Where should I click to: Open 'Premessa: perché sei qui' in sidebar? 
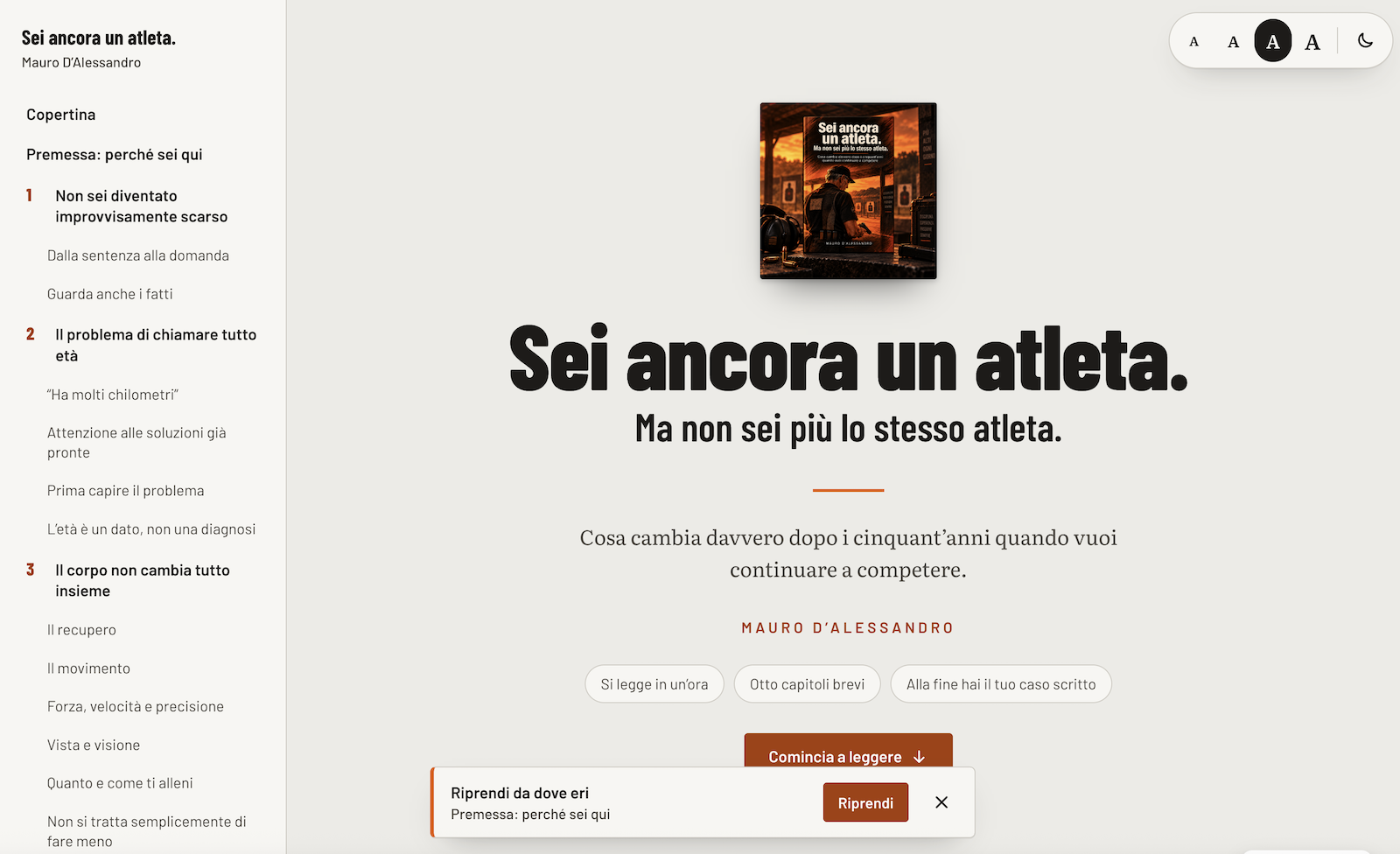click(115, 155)
